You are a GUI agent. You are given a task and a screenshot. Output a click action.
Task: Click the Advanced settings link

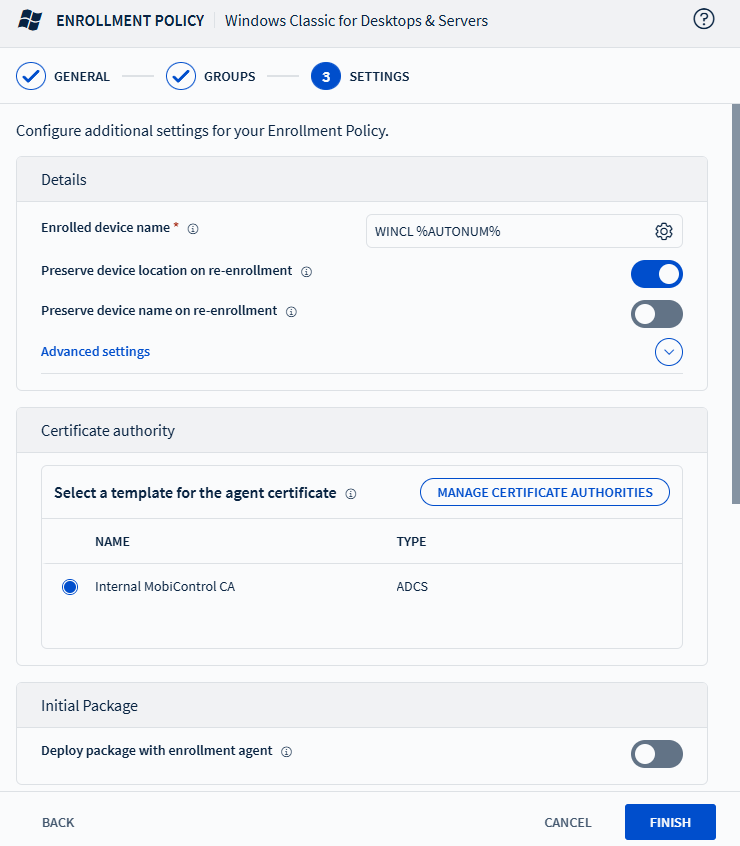pos(95,352)
